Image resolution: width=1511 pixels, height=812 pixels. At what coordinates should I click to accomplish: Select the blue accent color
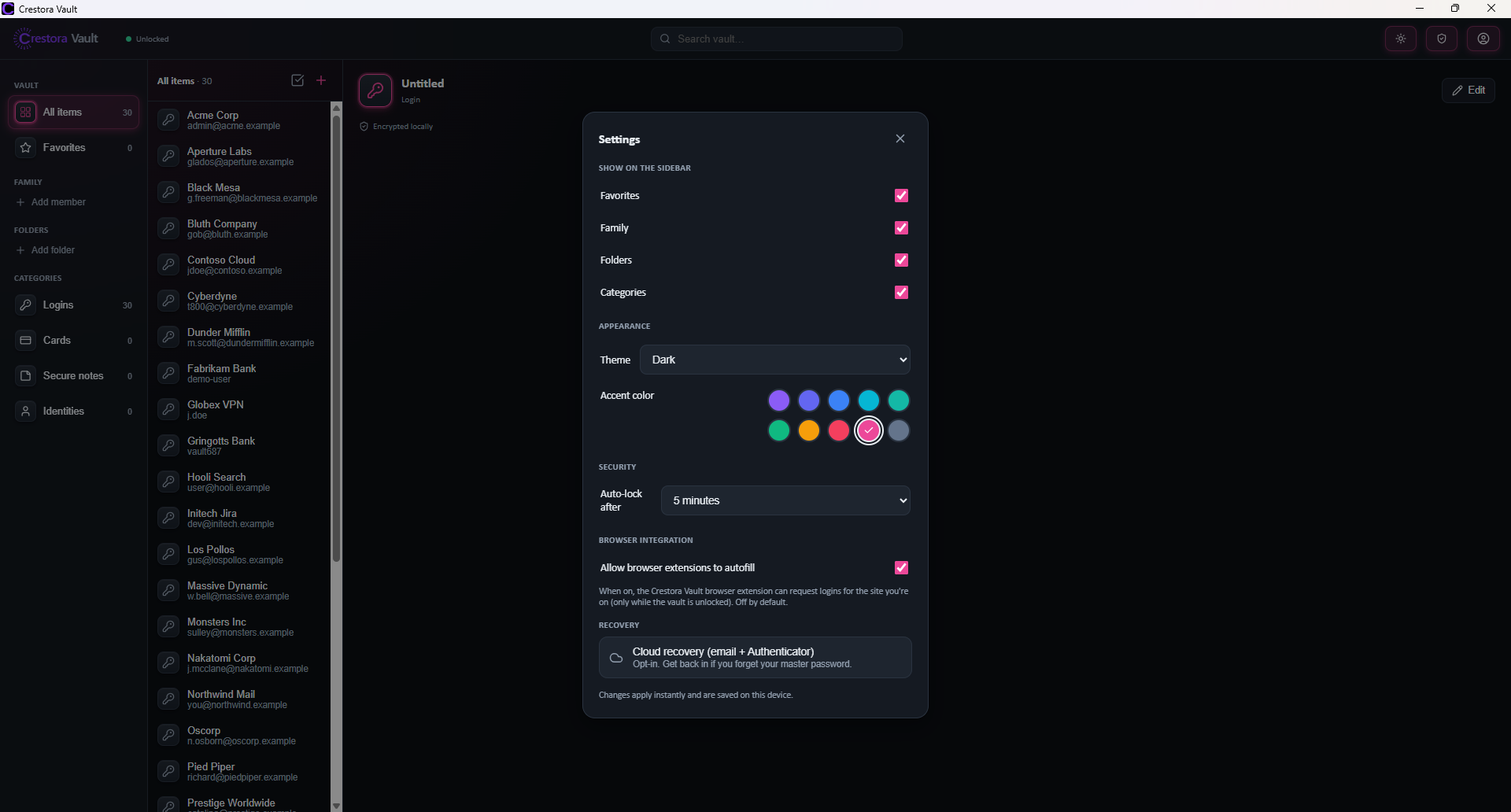tap(839, 400)
